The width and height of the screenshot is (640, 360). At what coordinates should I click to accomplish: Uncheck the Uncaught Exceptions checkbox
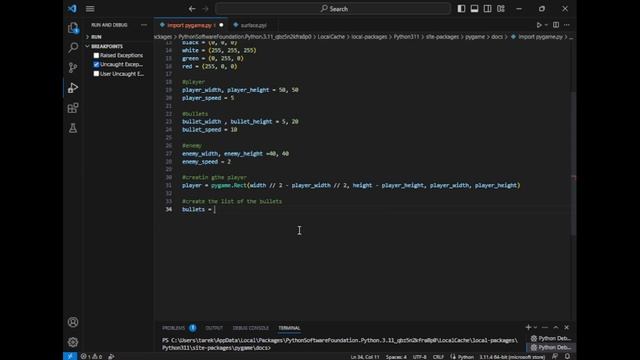(96, 64)
